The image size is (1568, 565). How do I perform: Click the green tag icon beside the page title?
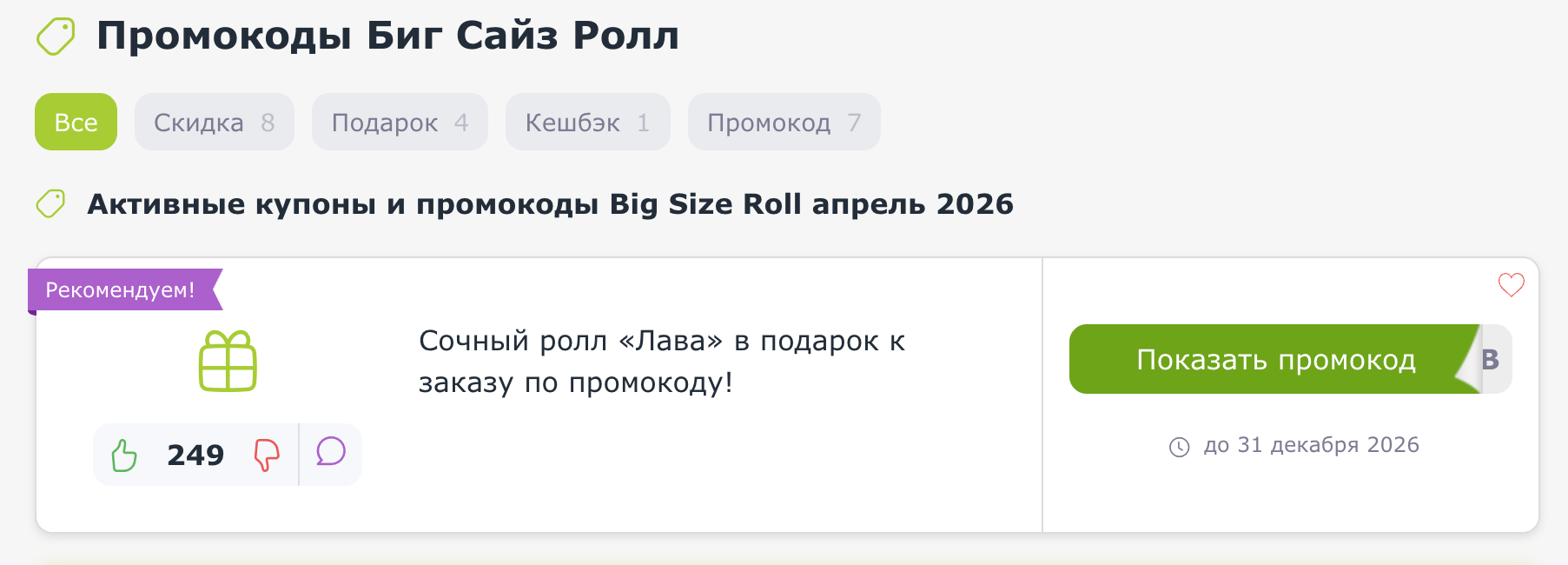pyautogui.click(x=55, y=36)
